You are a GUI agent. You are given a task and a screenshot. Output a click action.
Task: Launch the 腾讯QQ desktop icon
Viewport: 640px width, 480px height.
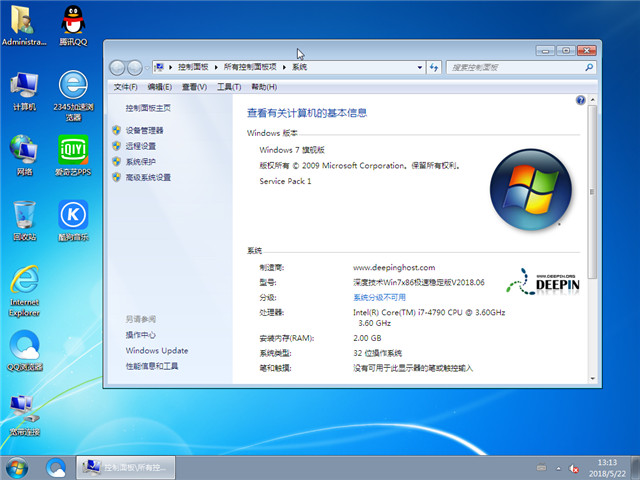(x=73, y=25)
